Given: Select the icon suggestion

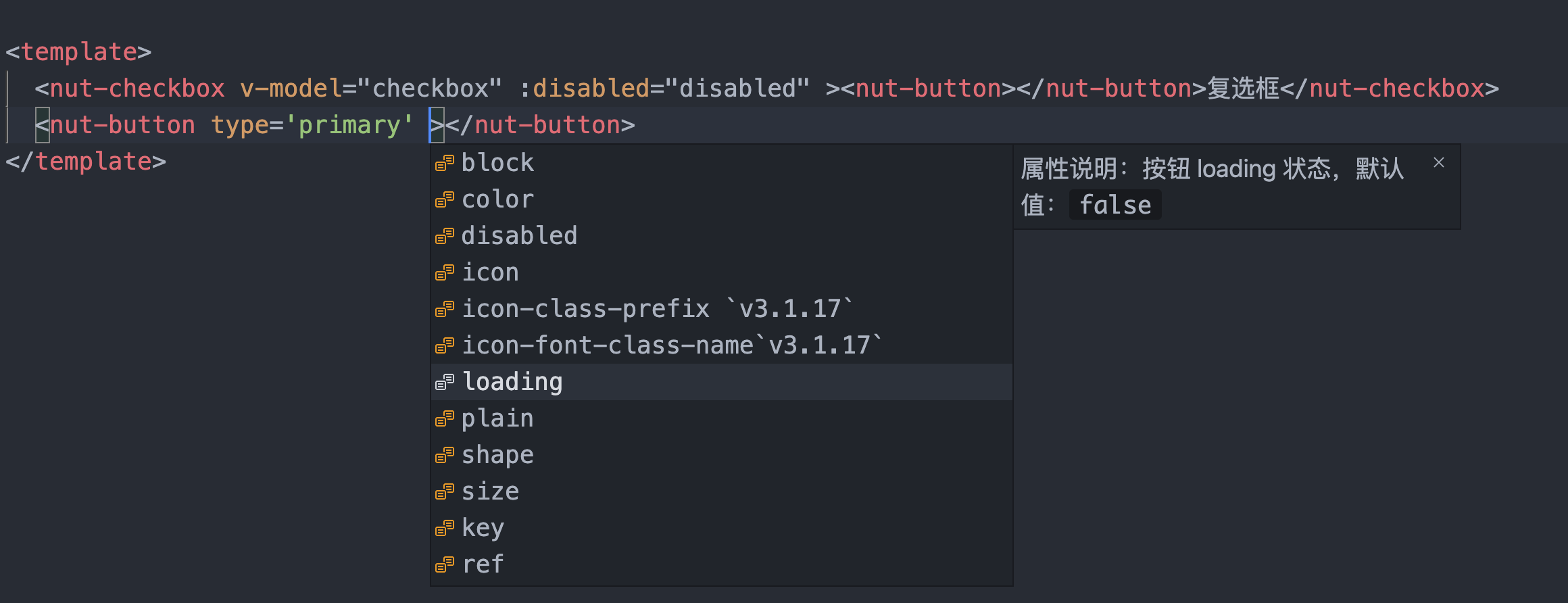Looking at the screenshot, I should (490, 272).
